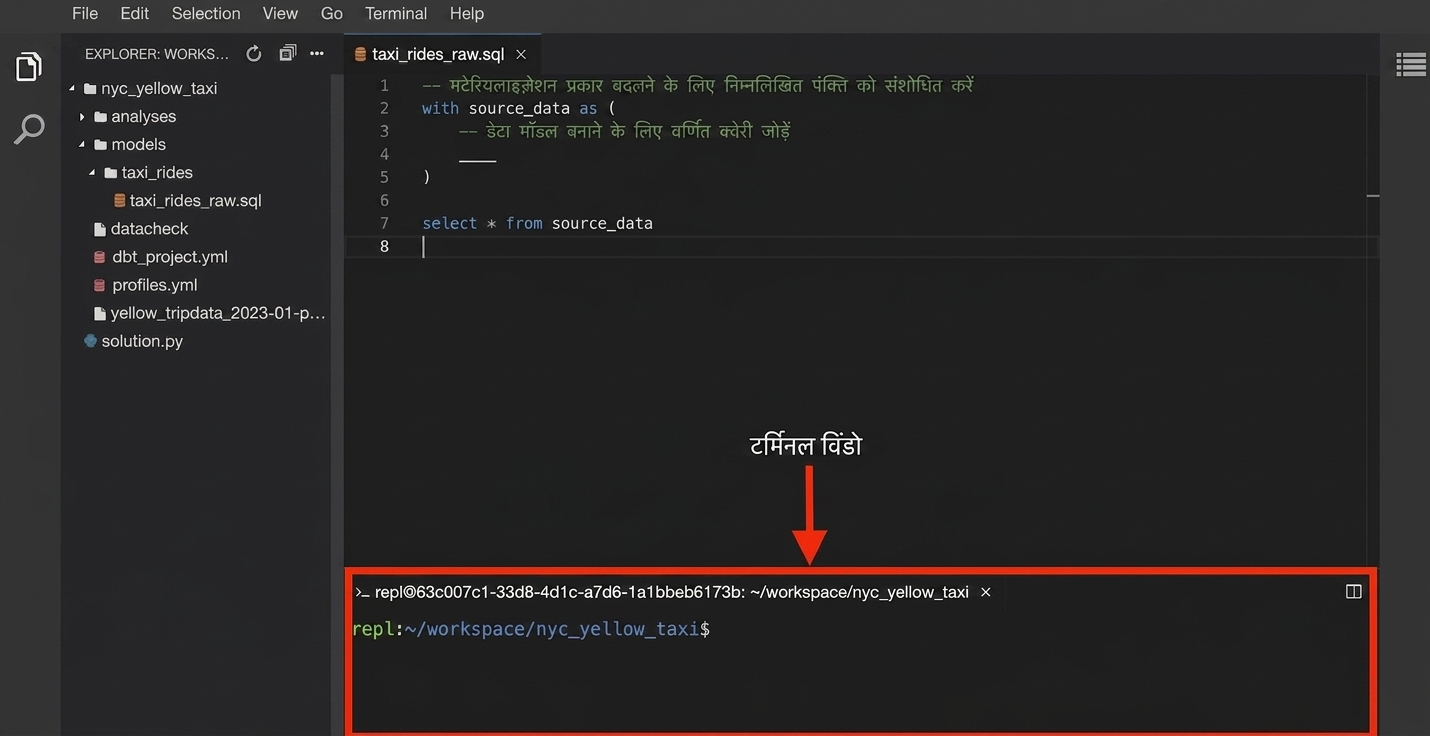Image resolution: width=1430 pixels, height=736 pixels.
Task: Place cursor on the terminal prompt line
Action: pyautogui.click(x=531, y=629)
